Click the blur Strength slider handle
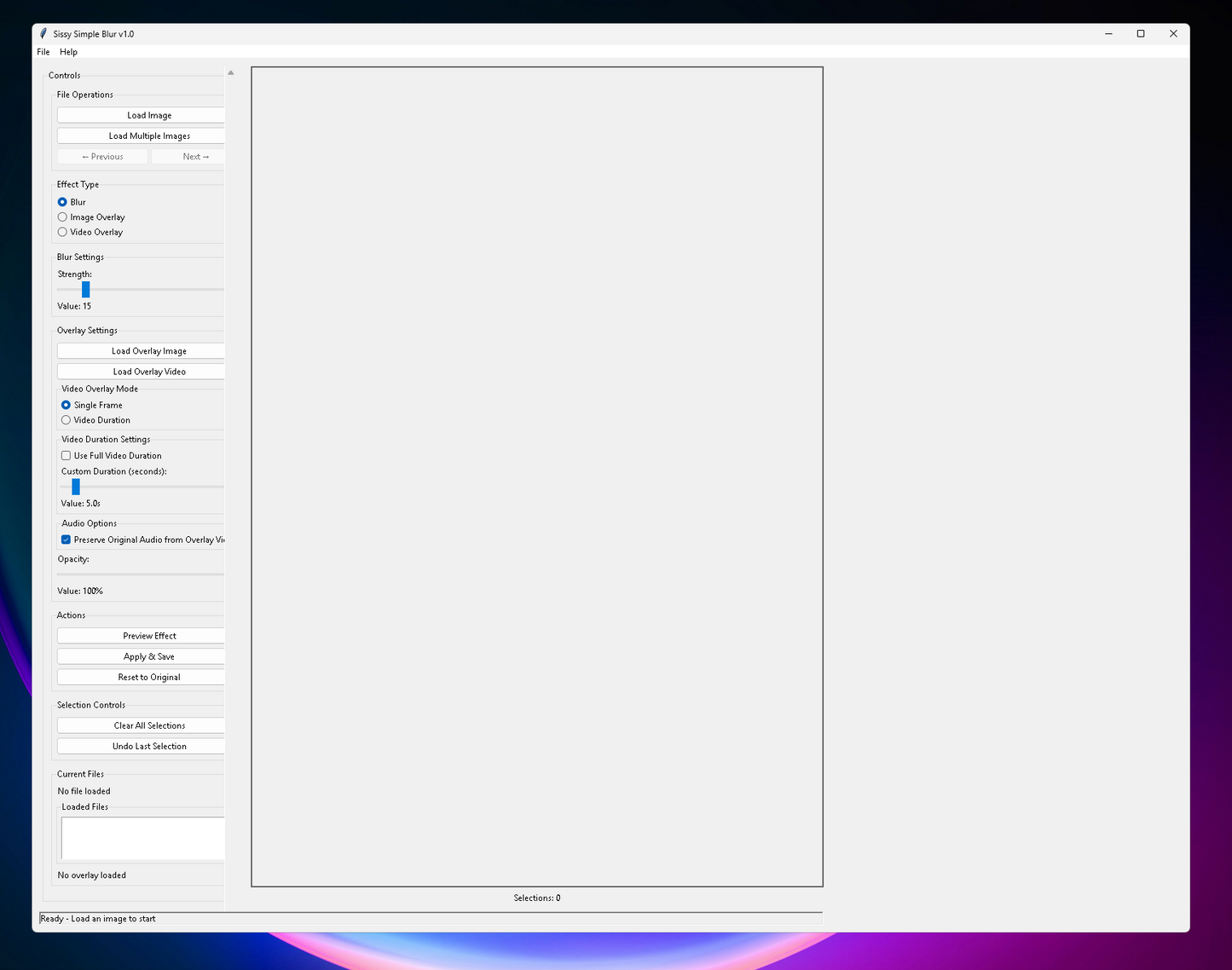 [x=85, y=290]
